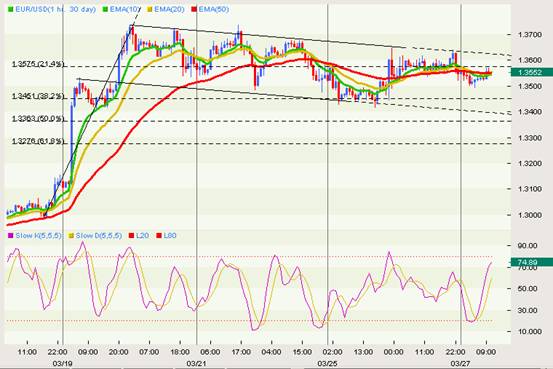Click the 1.3500 price axis label
This screenshot has width=553, height=369.
pyautogui.click(x=529, y=86)
